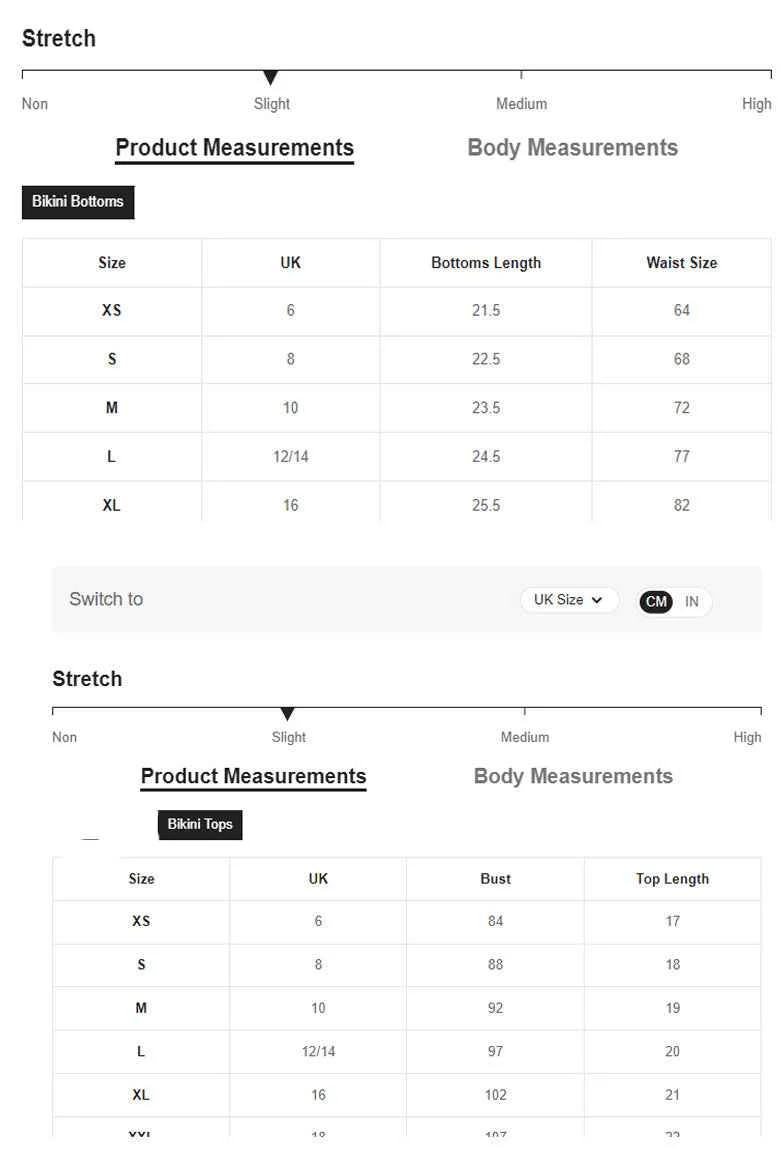
Task: Select upper Product Measurements tab
Action: pyautogui.click(x=235, y=147)
